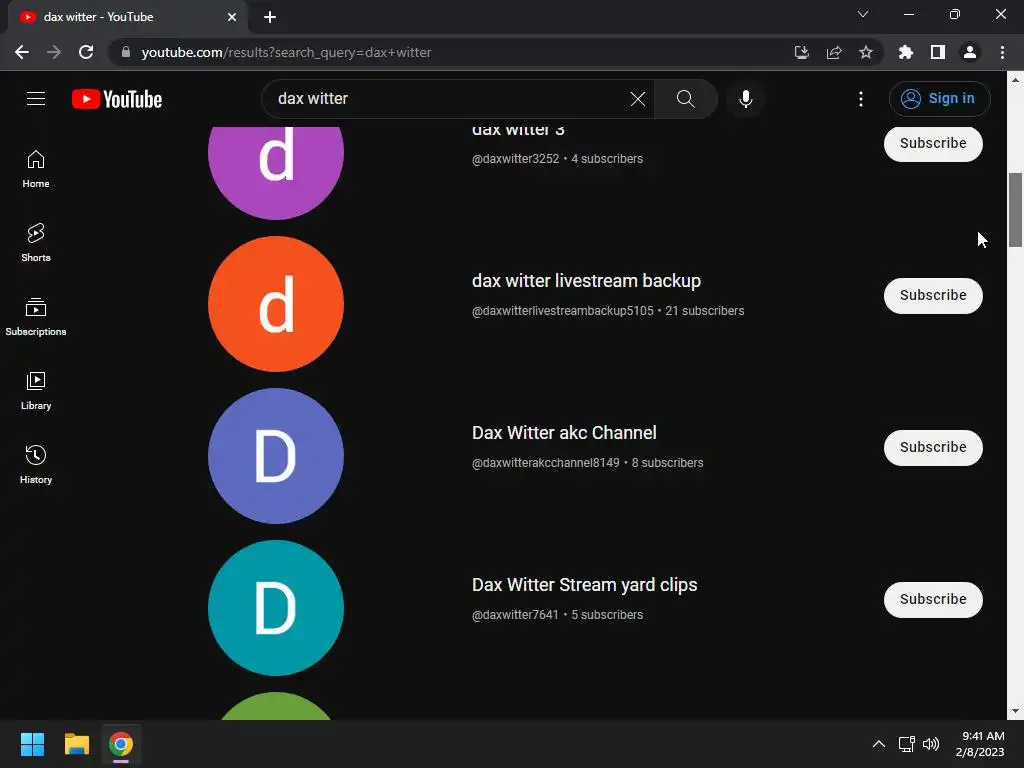Click the blue-purple D avatar for akc Channel
The height and width of the screenshot is (768, 1024).
tap(276, 456)
